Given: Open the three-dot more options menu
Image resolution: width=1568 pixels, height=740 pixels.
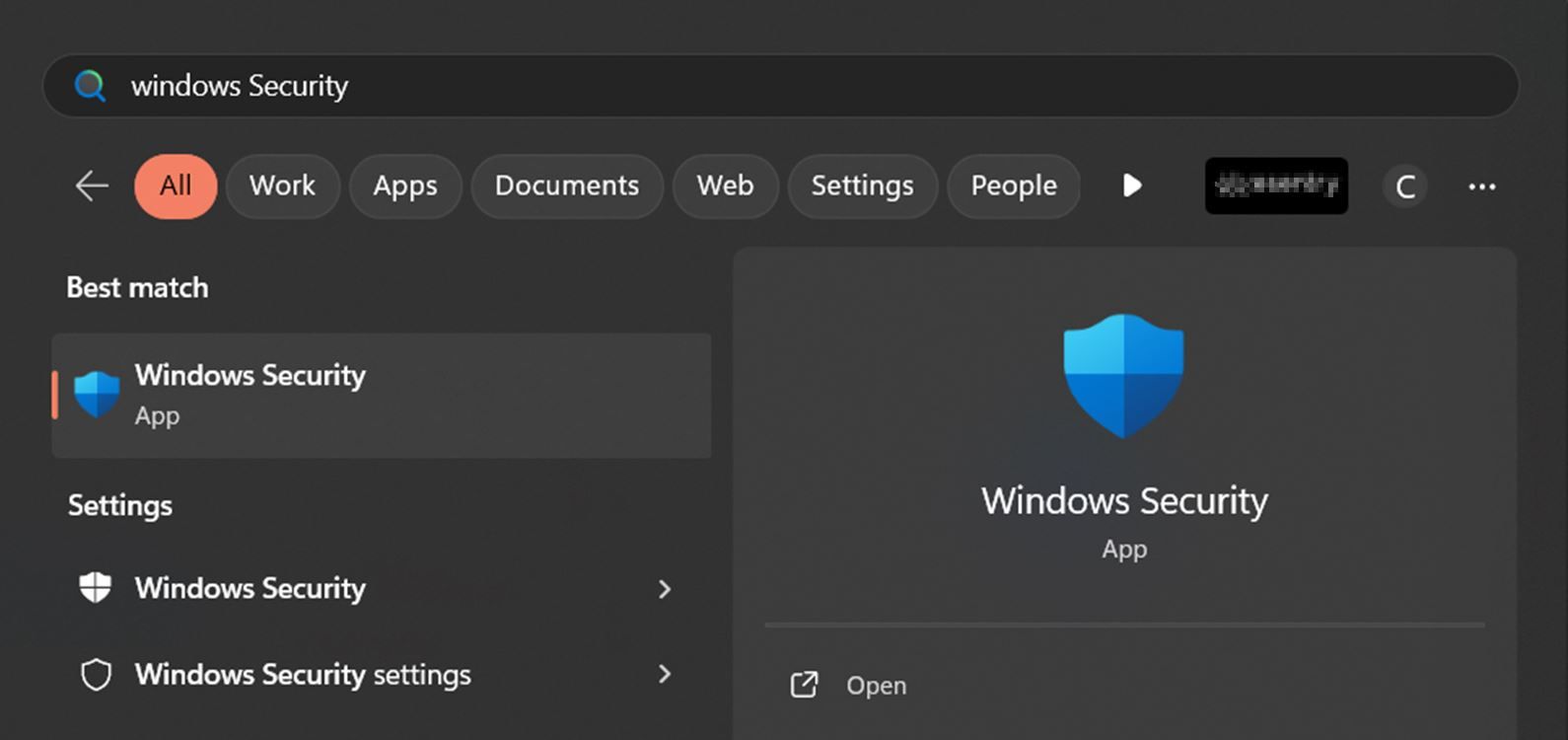Looking at the screenshot, I should (x=1481, y=186).
